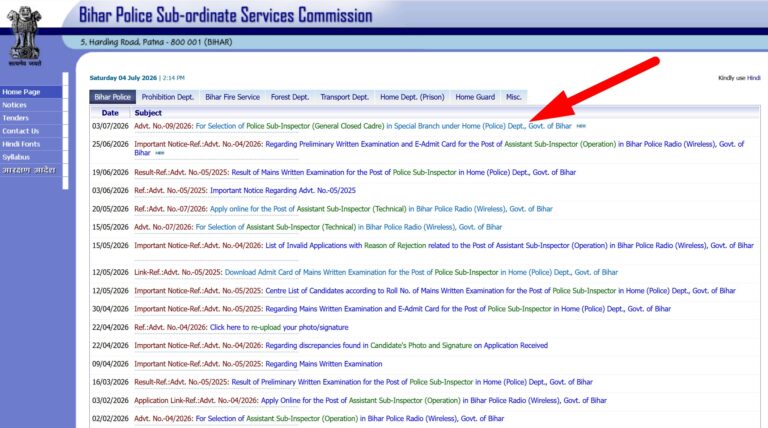Screen dimensions: 768x428
Task: Open Advt. No.-04/2026 Selection of ASI (Operation) link
Action: tap(350, 419)
